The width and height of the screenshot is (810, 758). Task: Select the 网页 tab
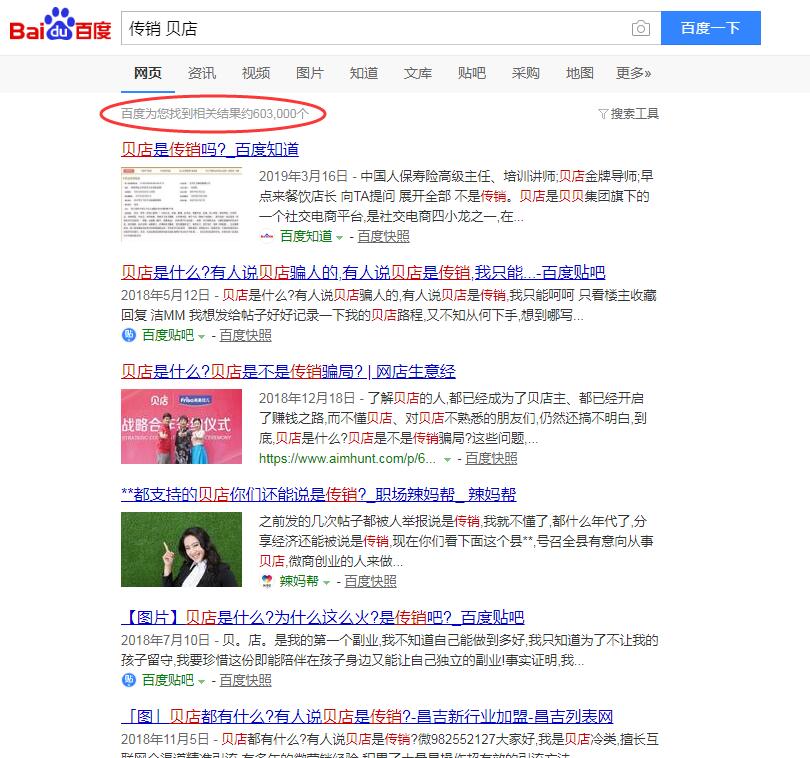148,73
